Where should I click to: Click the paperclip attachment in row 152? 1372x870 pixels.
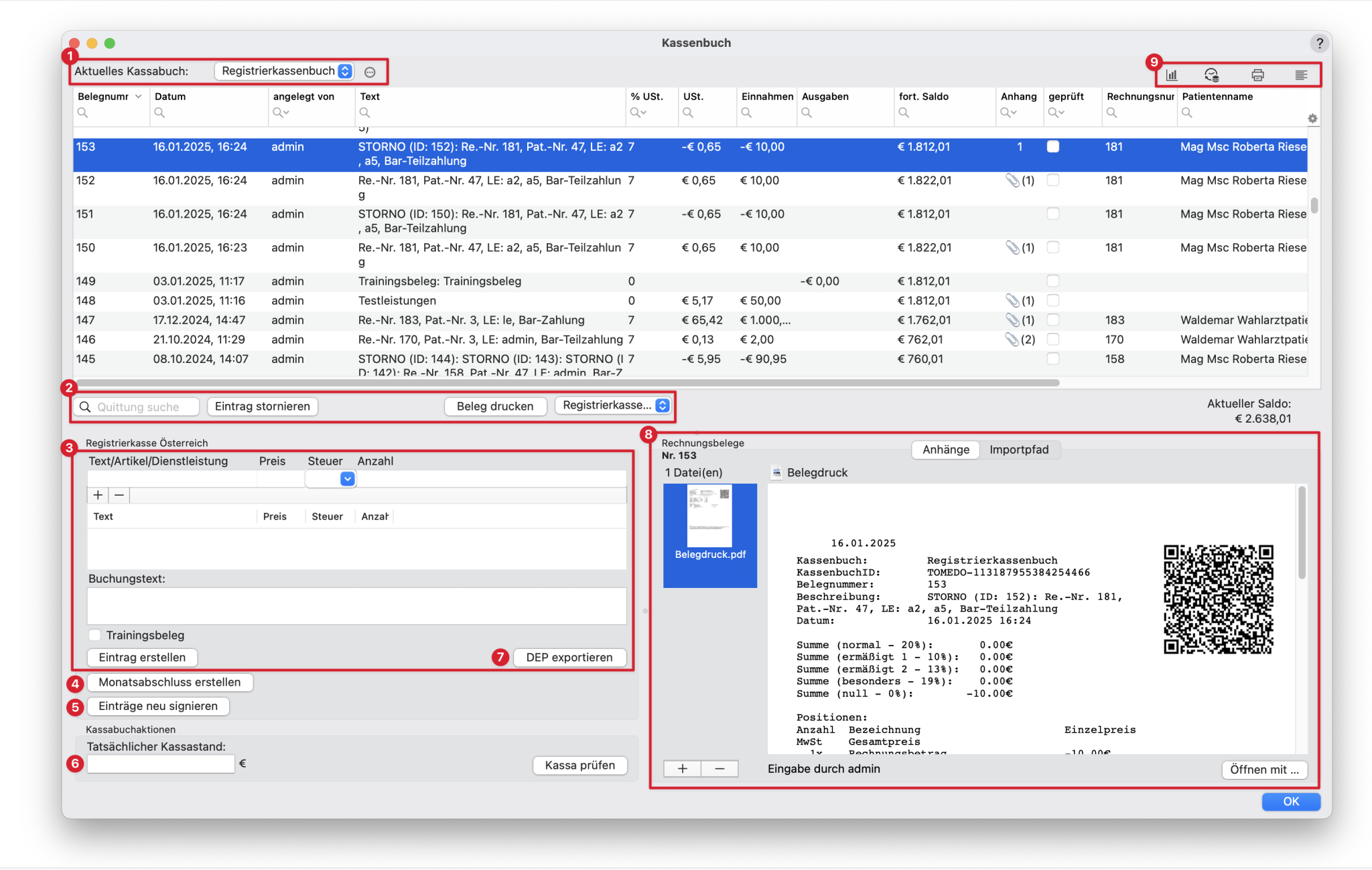pos(1012,180)
